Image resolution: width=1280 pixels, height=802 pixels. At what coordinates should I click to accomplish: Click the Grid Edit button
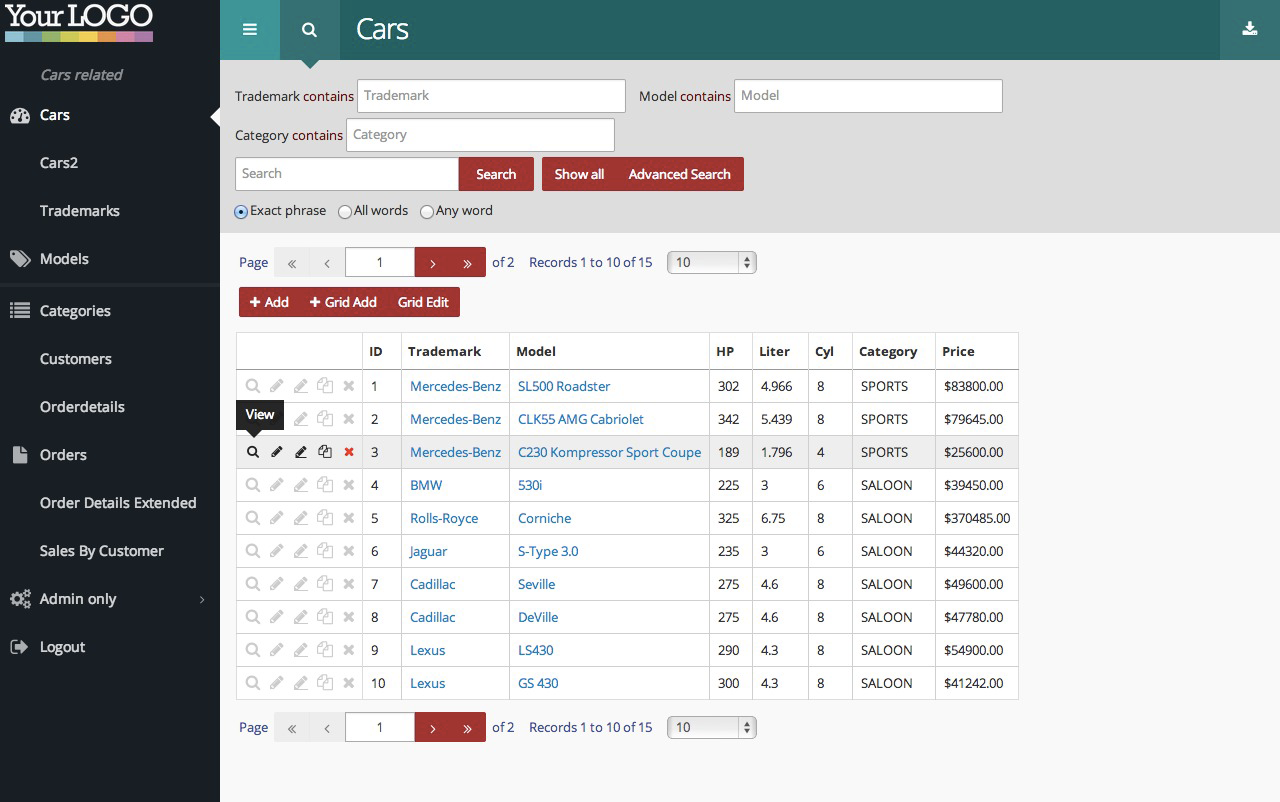tap(423, 302)
